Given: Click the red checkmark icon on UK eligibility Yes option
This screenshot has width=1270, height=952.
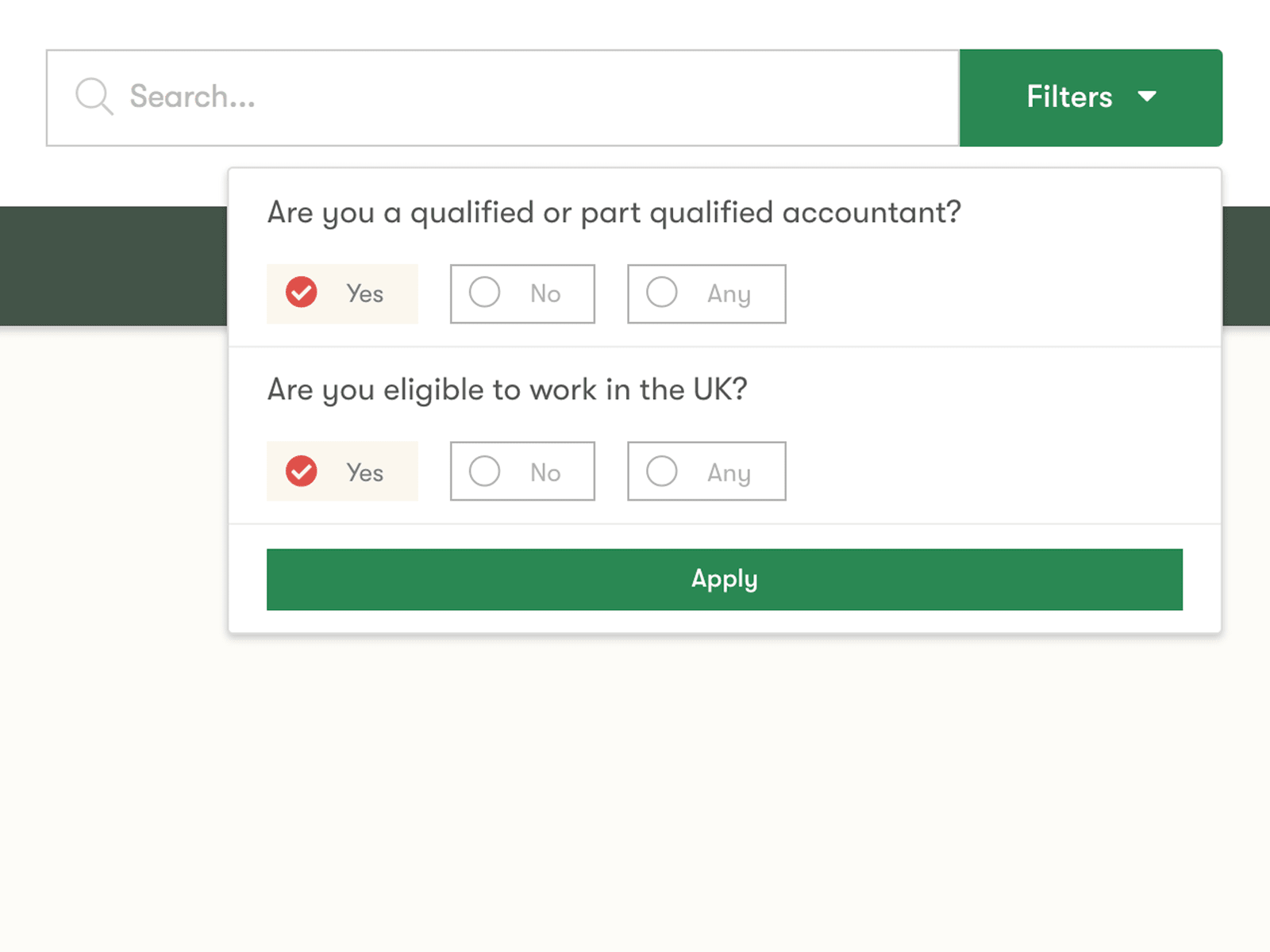Looking at the screenshot, I should [300, 470].
